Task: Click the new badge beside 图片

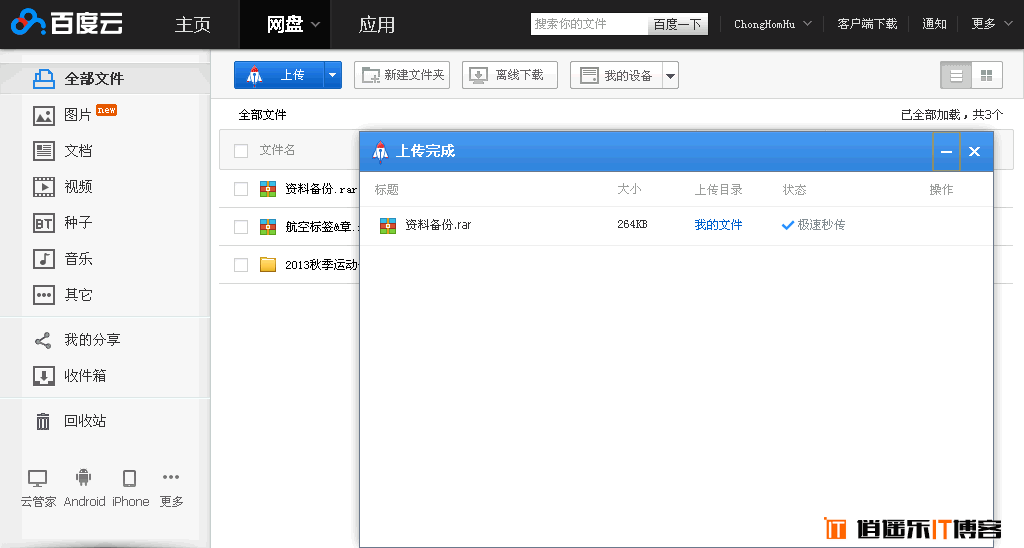Action: click(106, 110)
